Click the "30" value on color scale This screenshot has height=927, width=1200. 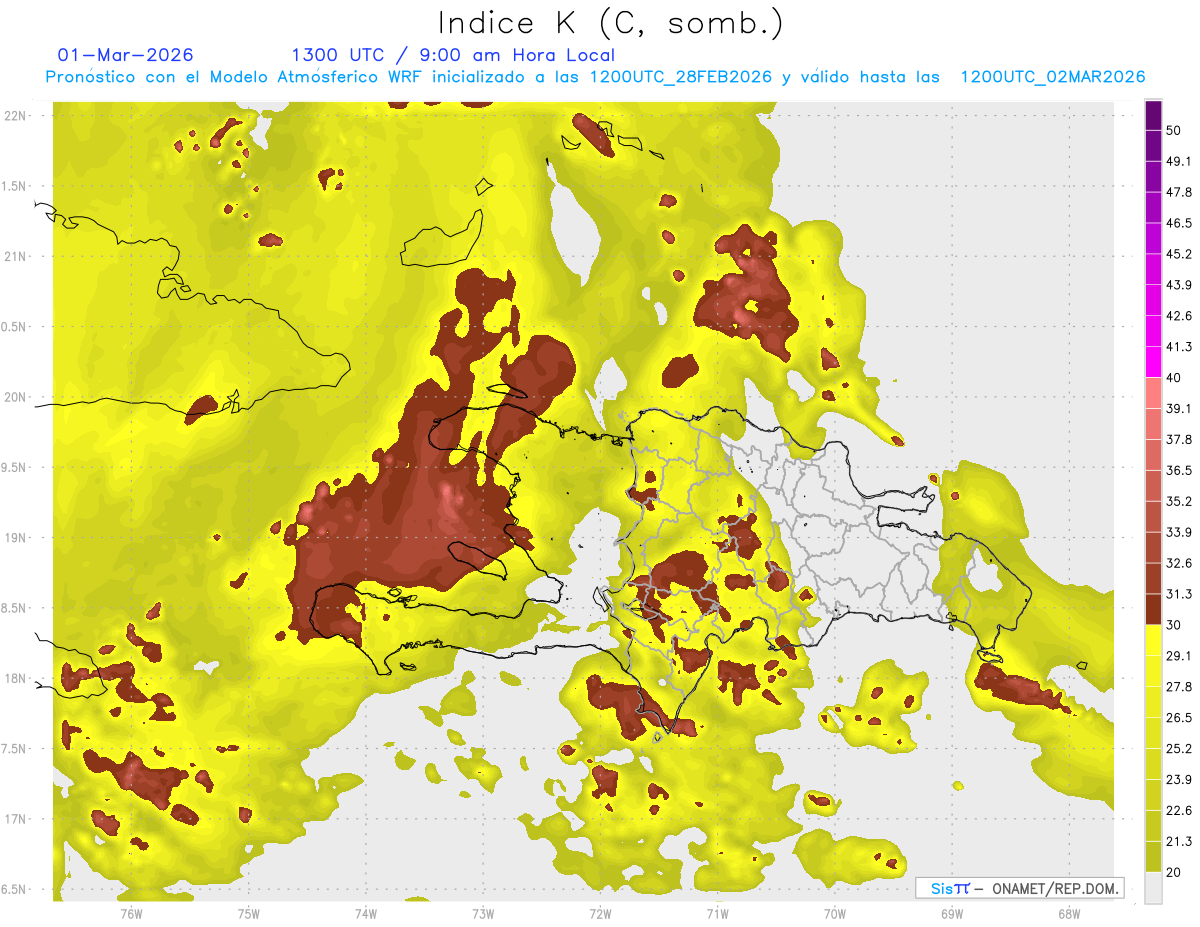click(1174, 625)
